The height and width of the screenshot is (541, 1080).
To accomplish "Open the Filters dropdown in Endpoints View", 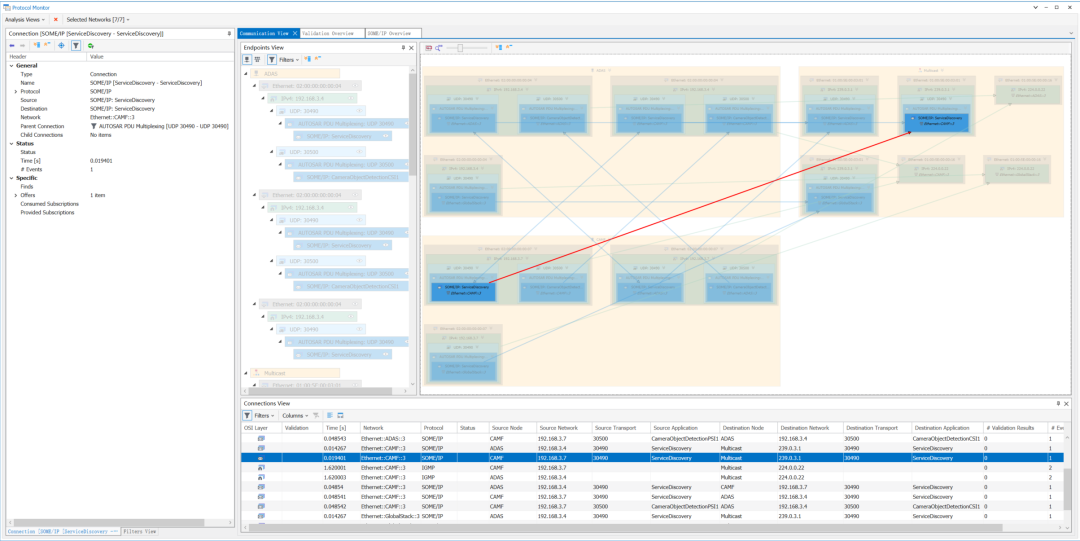I will point(289,60).
